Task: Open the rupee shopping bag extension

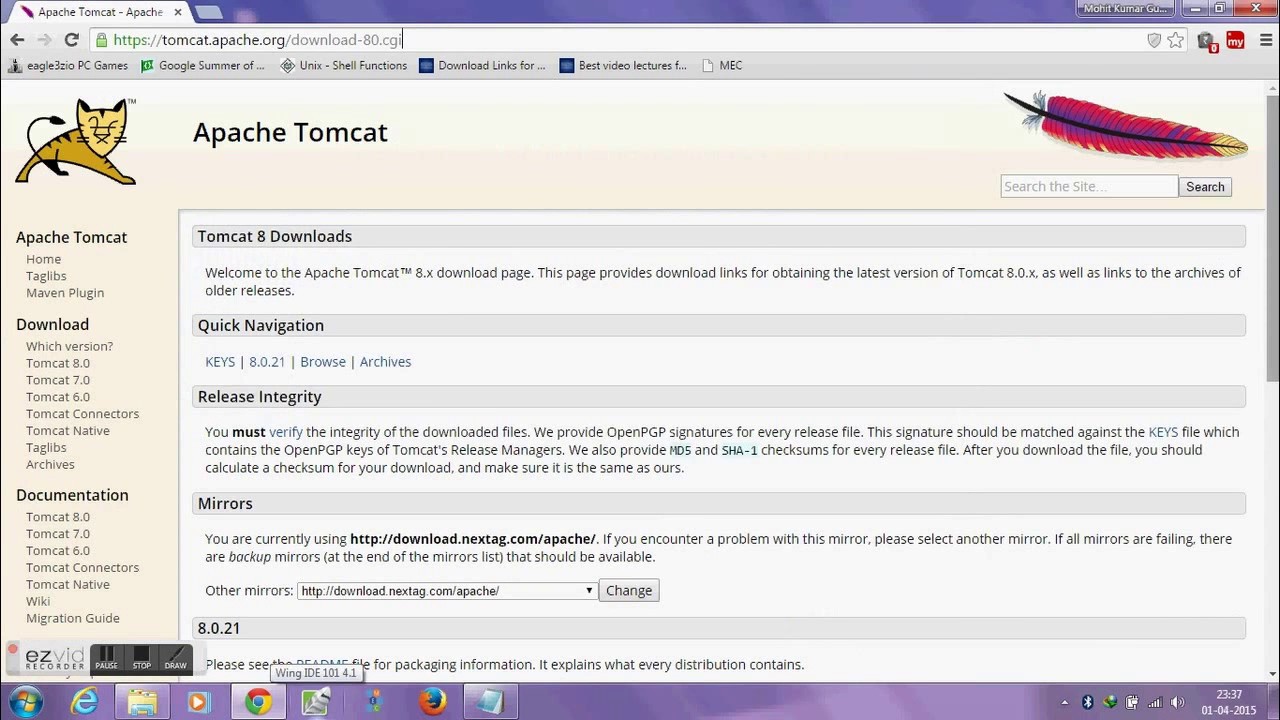Action: coord(1207,41)
